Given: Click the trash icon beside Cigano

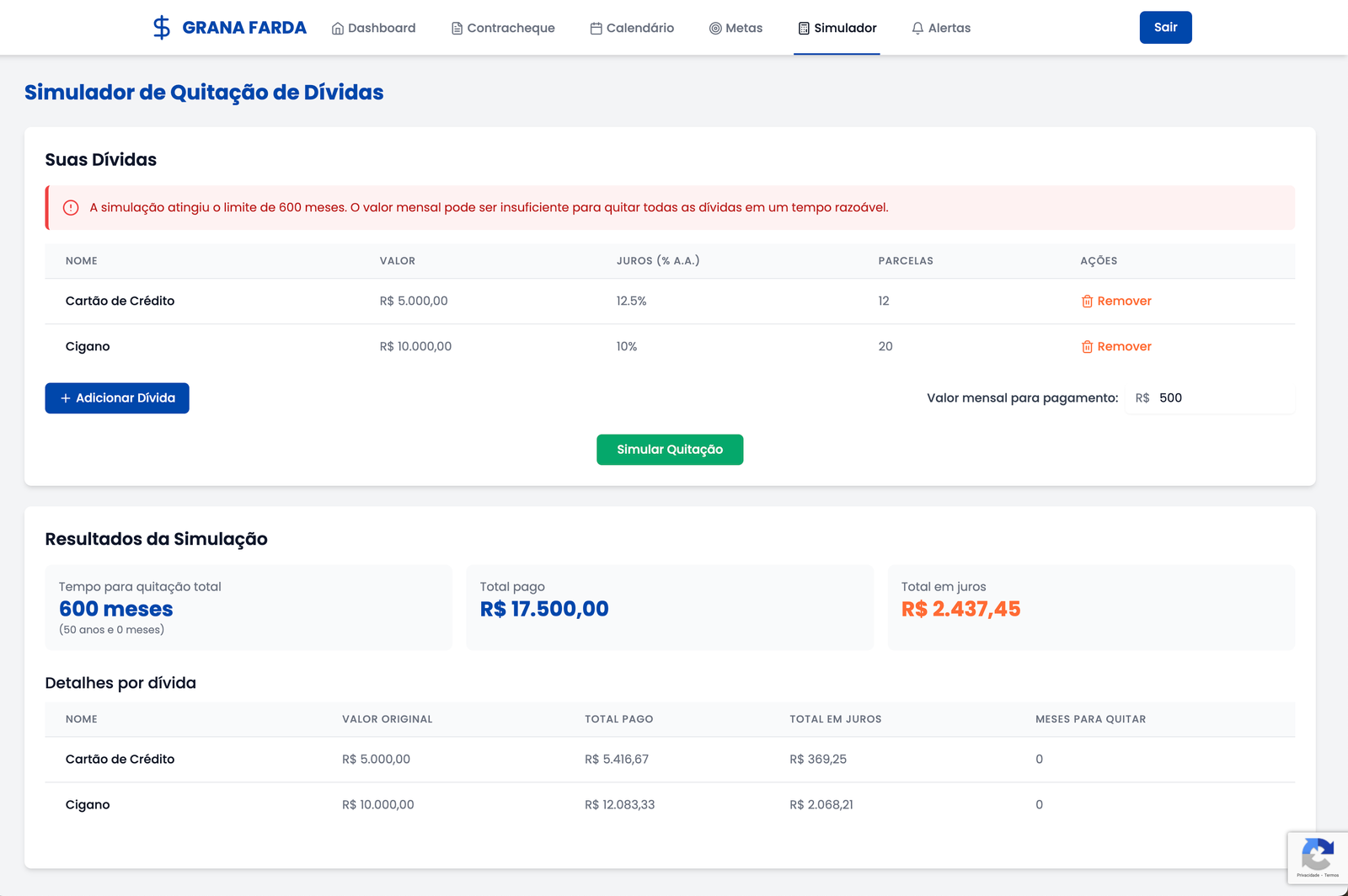Looking at the screenshot, I should [x=1088, y=346].
